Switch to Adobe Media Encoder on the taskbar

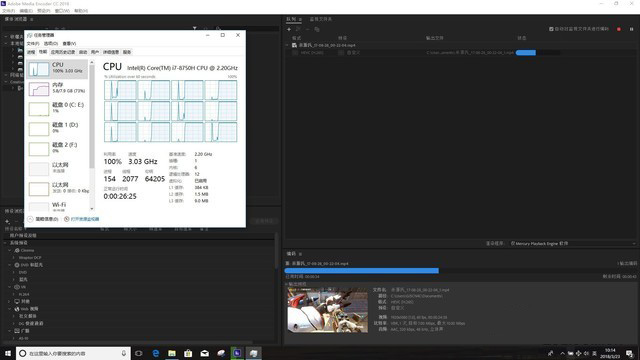pyautogui.click(x=237, y=353)
